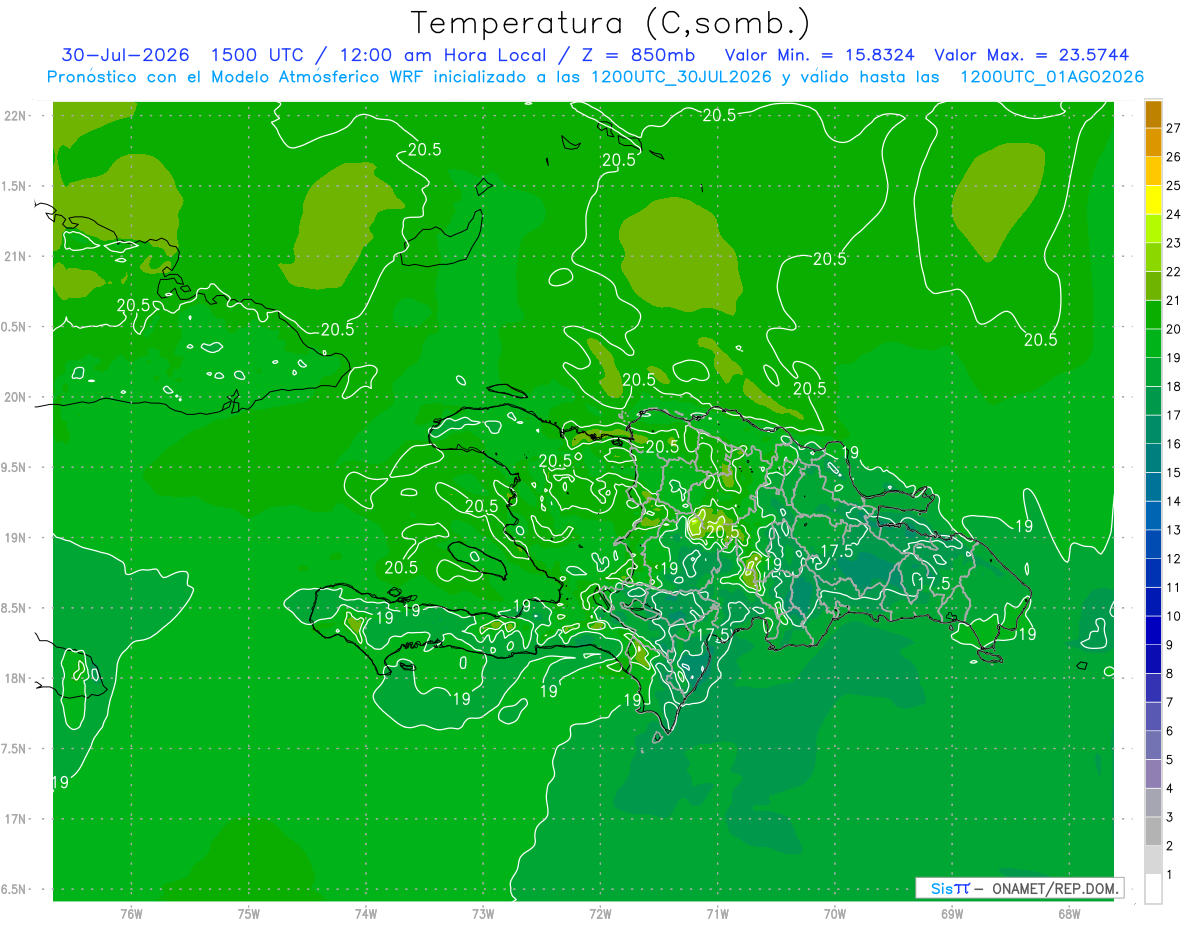Click the legend value '16' beside the color bar
Image resolution: width=1200 pixels, height=927 pixels.
1173,444
